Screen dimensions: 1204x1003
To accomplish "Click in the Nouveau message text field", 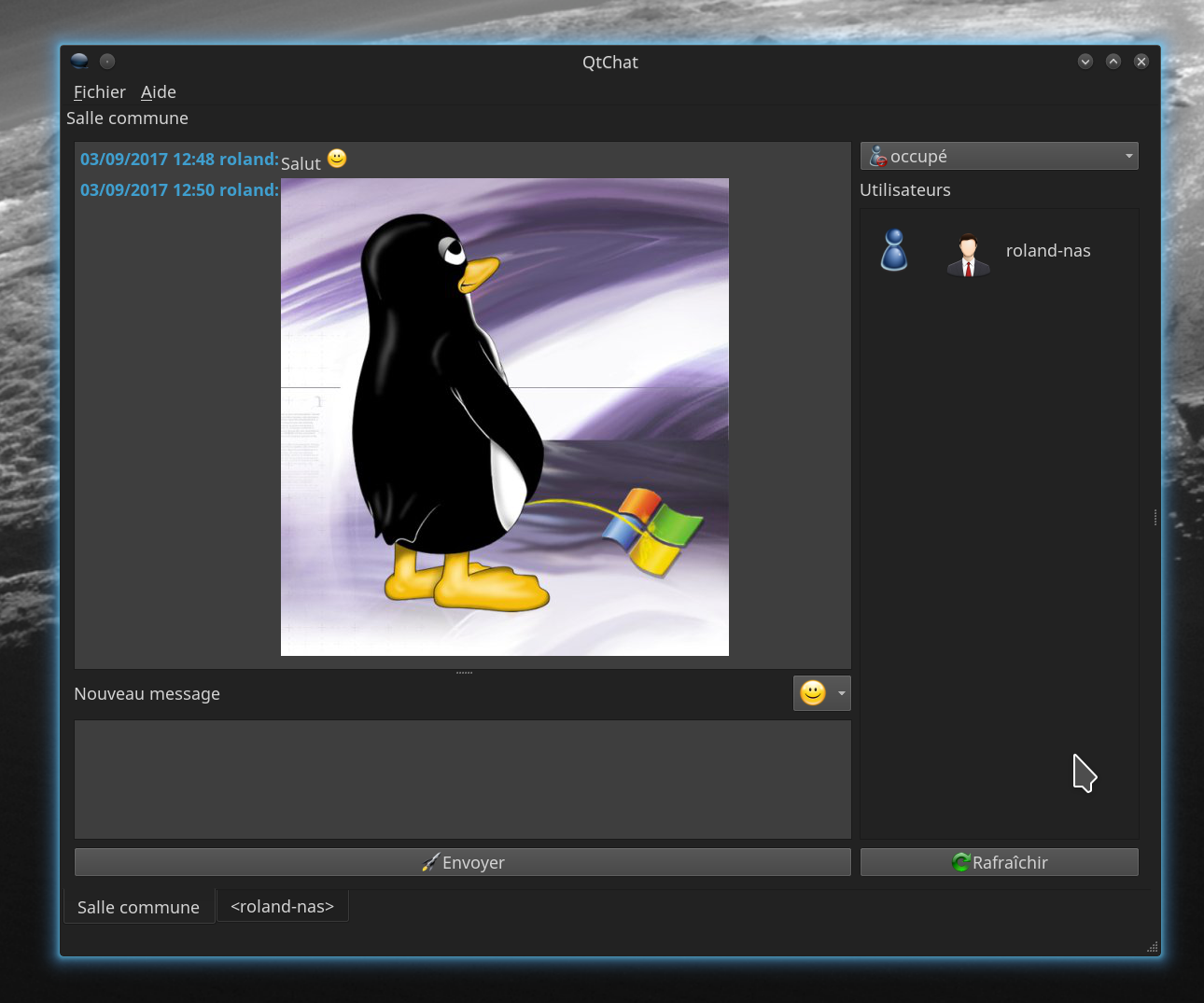I will click(463, 779).
